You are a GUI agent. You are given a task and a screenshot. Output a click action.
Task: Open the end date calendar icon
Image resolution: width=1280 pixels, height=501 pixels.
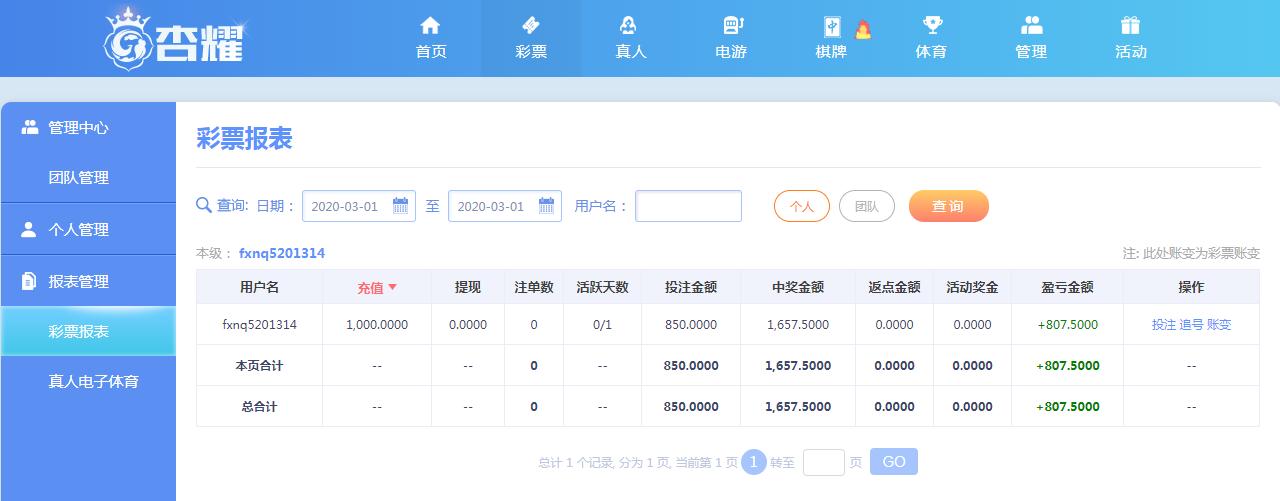tap(546, 206)
